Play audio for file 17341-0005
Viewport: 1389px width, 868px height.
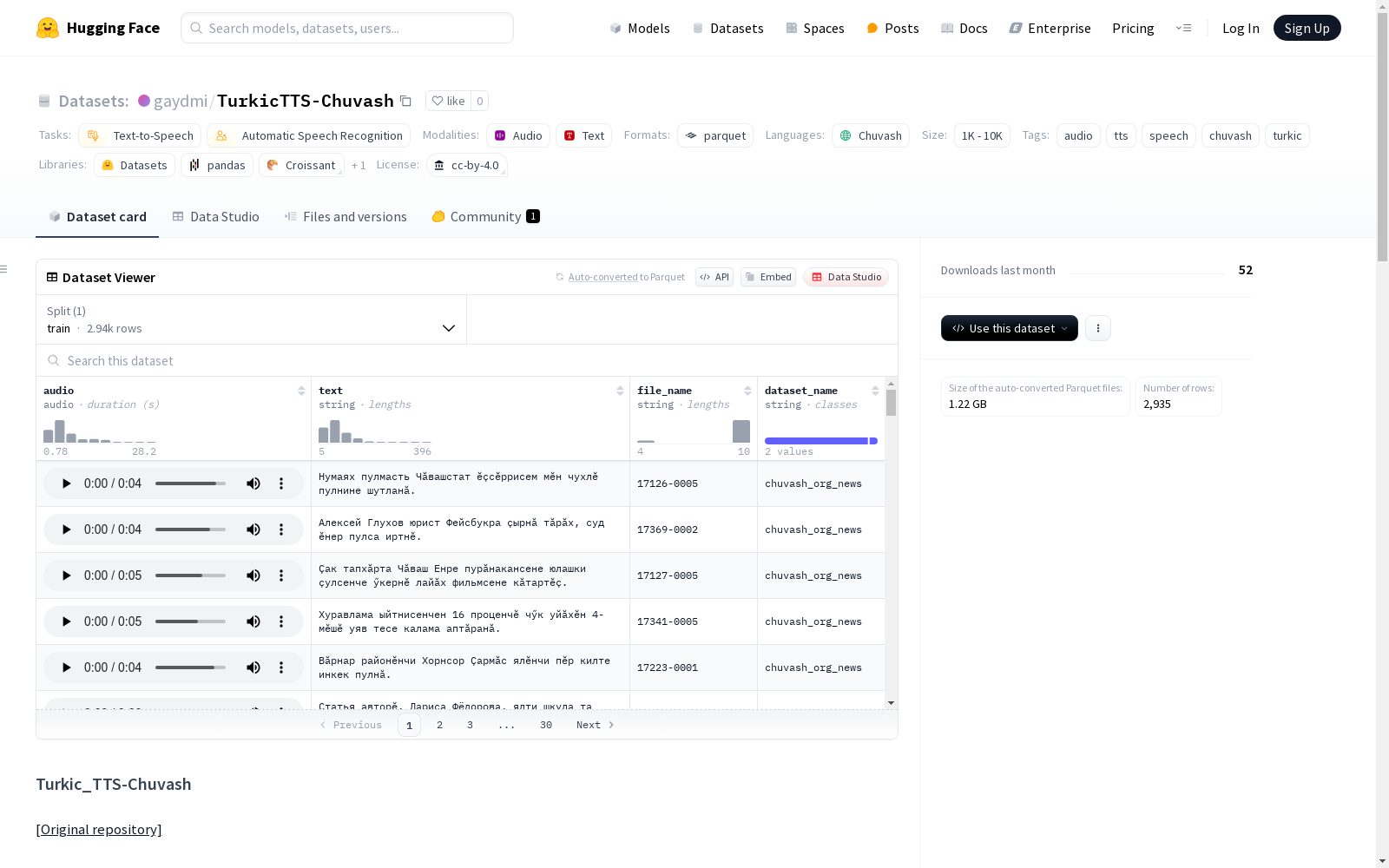pyautogui.click(x=66, y=621)
